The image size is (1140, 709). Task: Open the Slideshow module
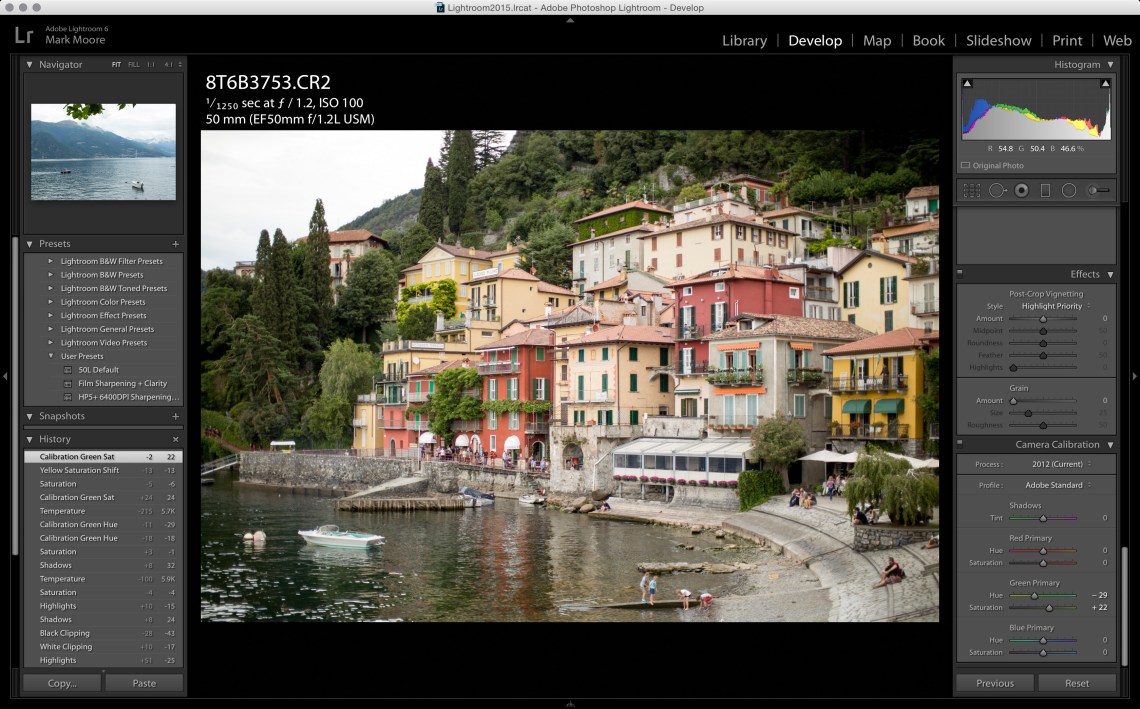click(x=998, y=41)
